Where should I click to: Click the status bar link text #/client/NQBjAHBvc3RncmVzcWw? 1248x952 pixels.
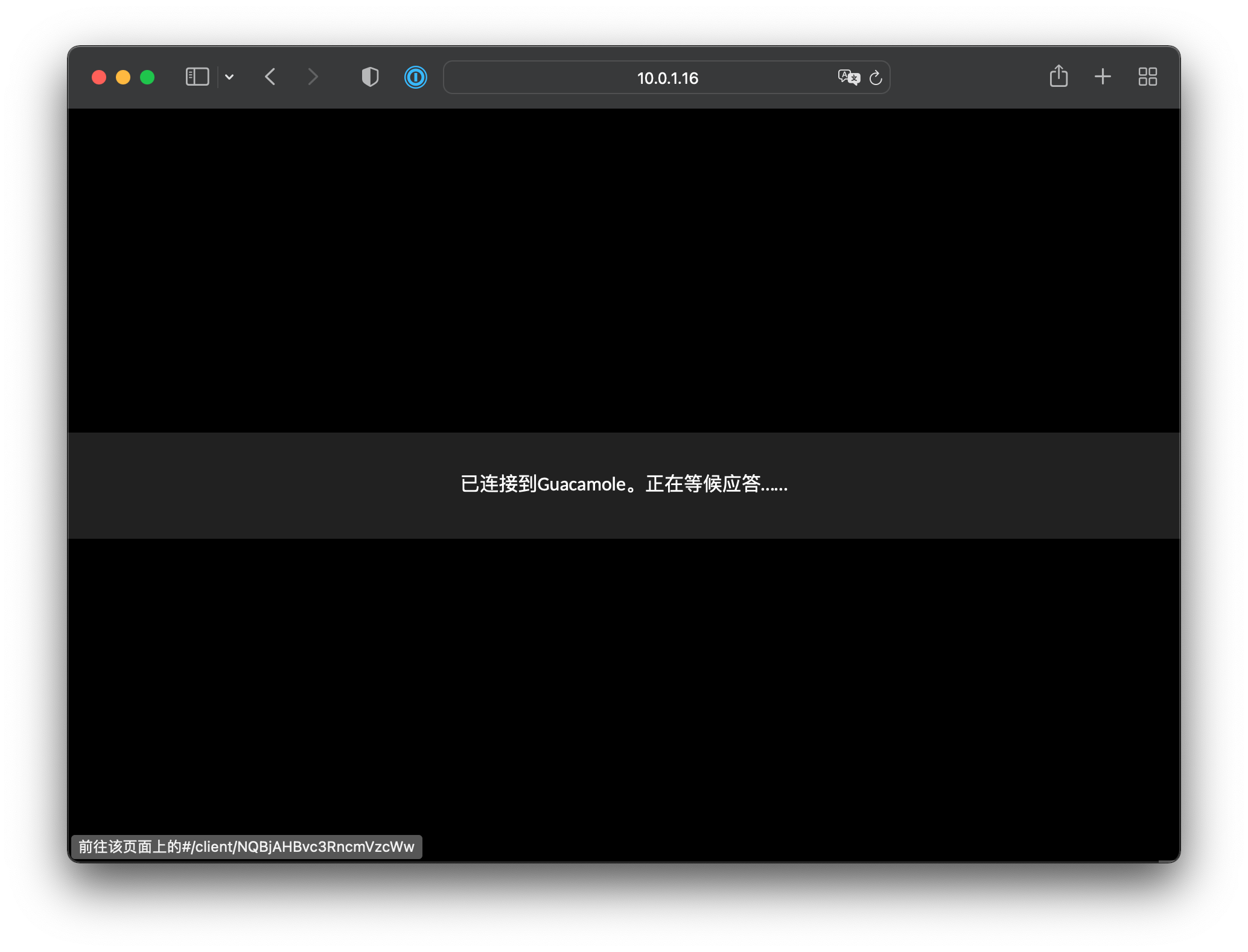point(298,847)
